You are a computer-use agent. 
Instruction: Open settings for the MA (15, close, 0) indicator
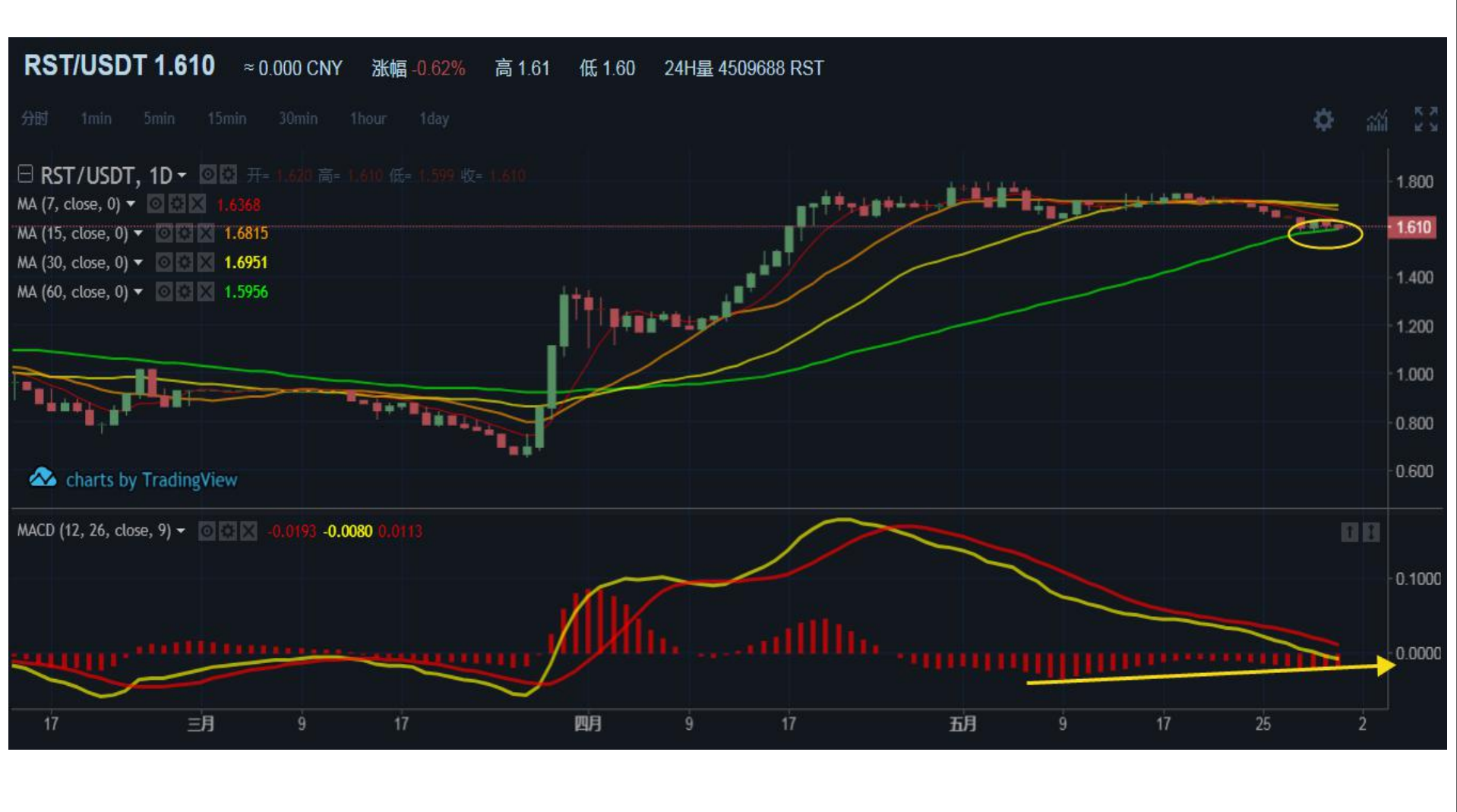coord(185,233)
